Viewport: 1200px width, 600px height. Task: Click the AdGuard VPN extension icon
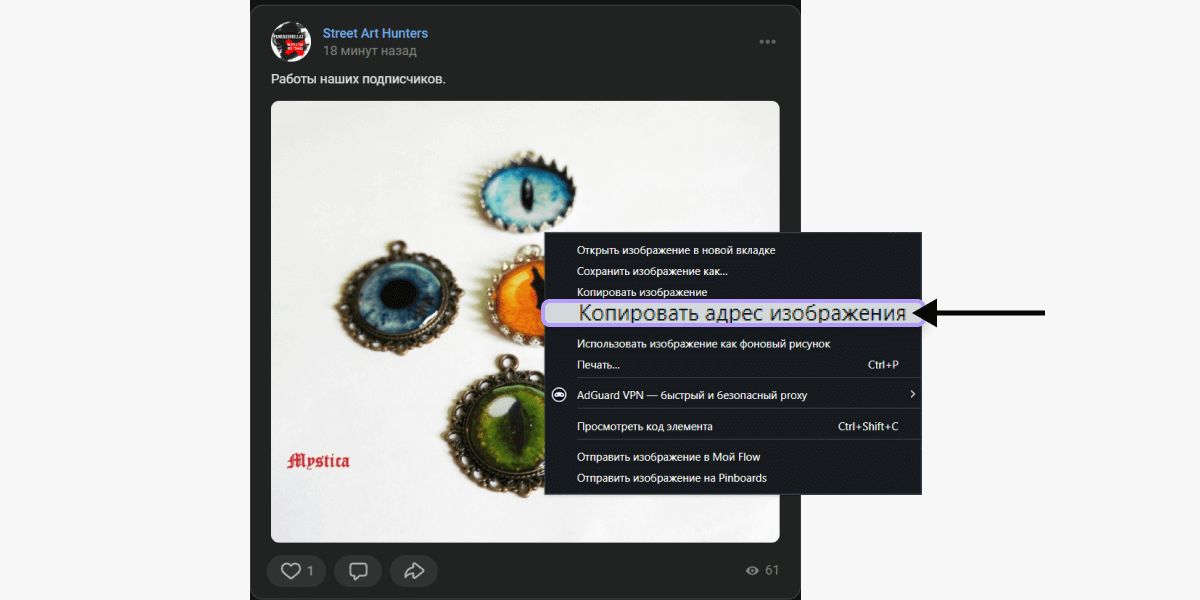point(560,395)
